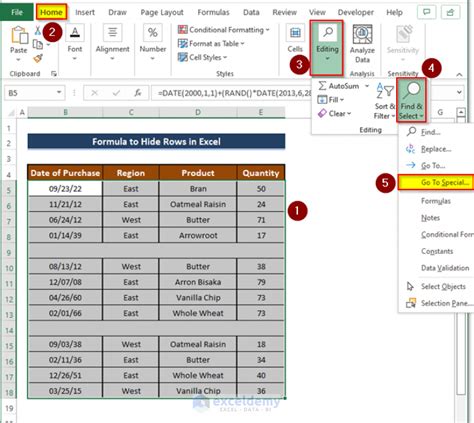This screenshot has width=474, height=423.
Task: Open Find & Select menu
Action: (411, 100)
